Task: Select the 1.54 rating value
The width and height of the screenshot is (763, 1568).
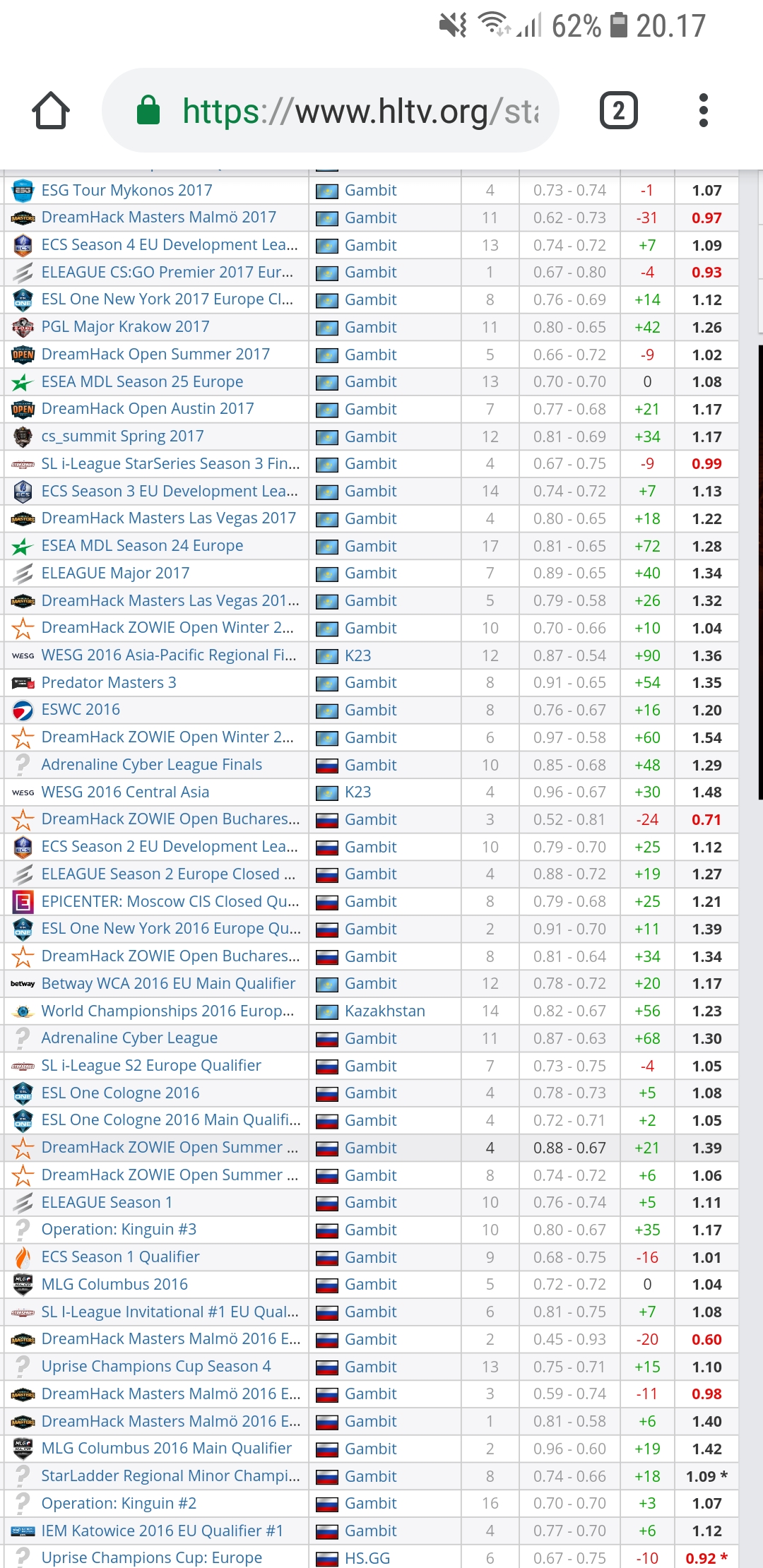Action: (x=707, y=737)
